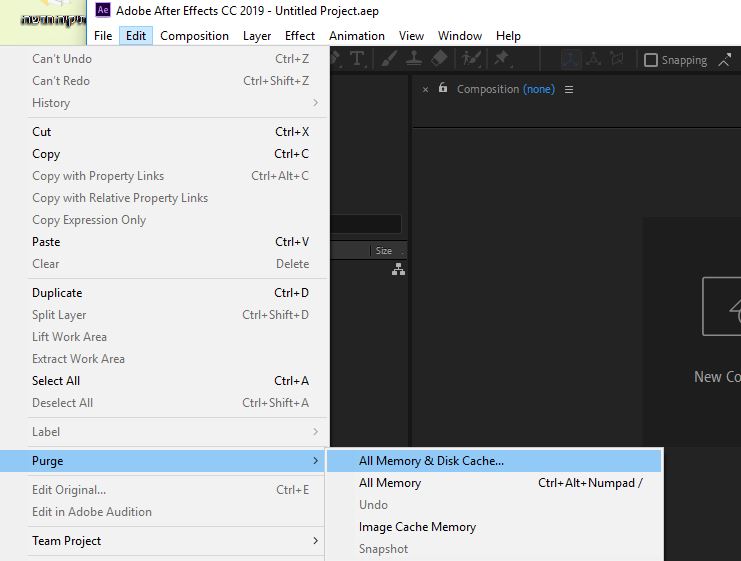
Task: Click the project panel search field
Action: click(x=366, y=224)
